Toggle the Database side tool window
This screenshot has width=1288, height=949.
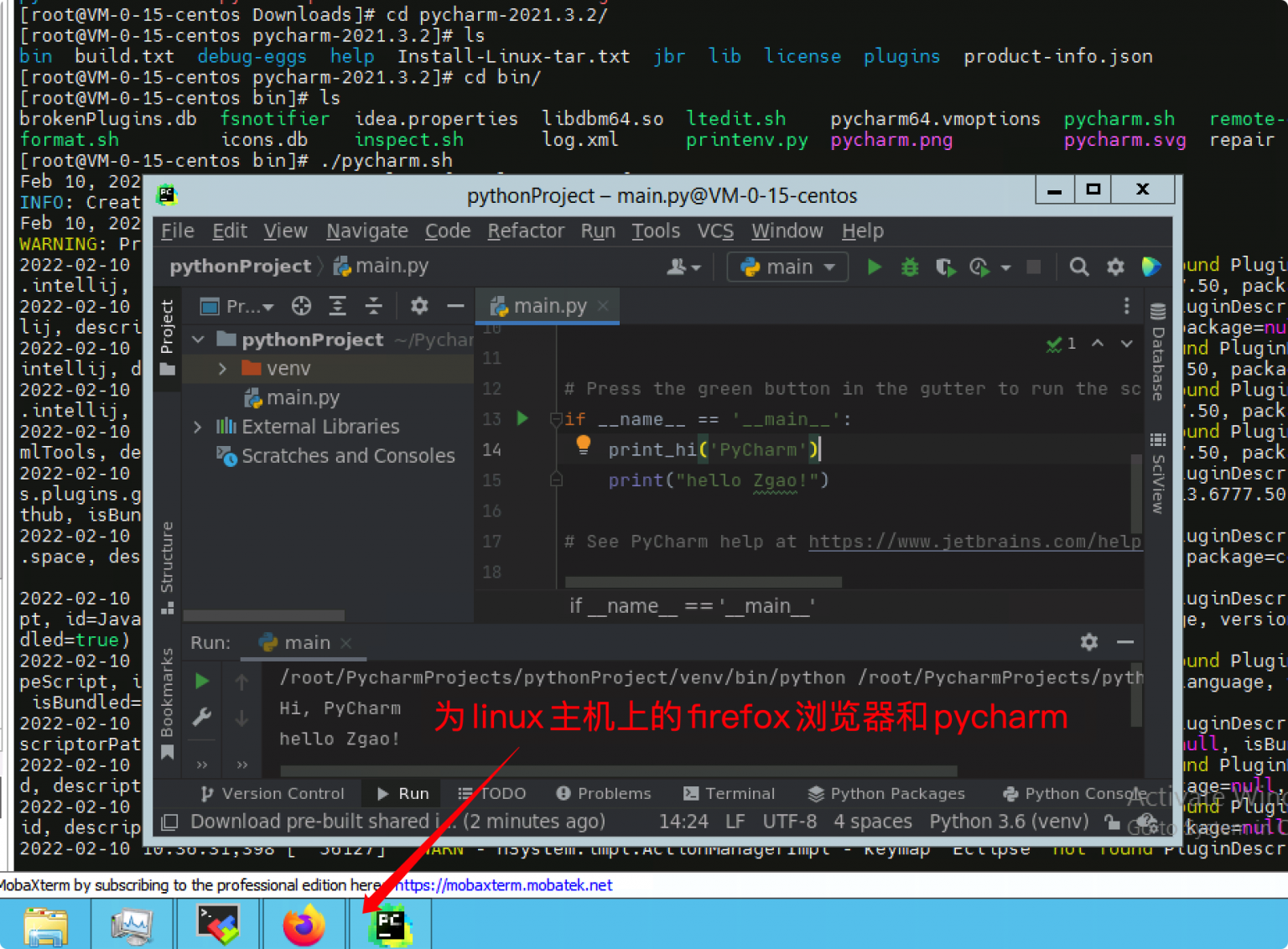[1158, 351]
